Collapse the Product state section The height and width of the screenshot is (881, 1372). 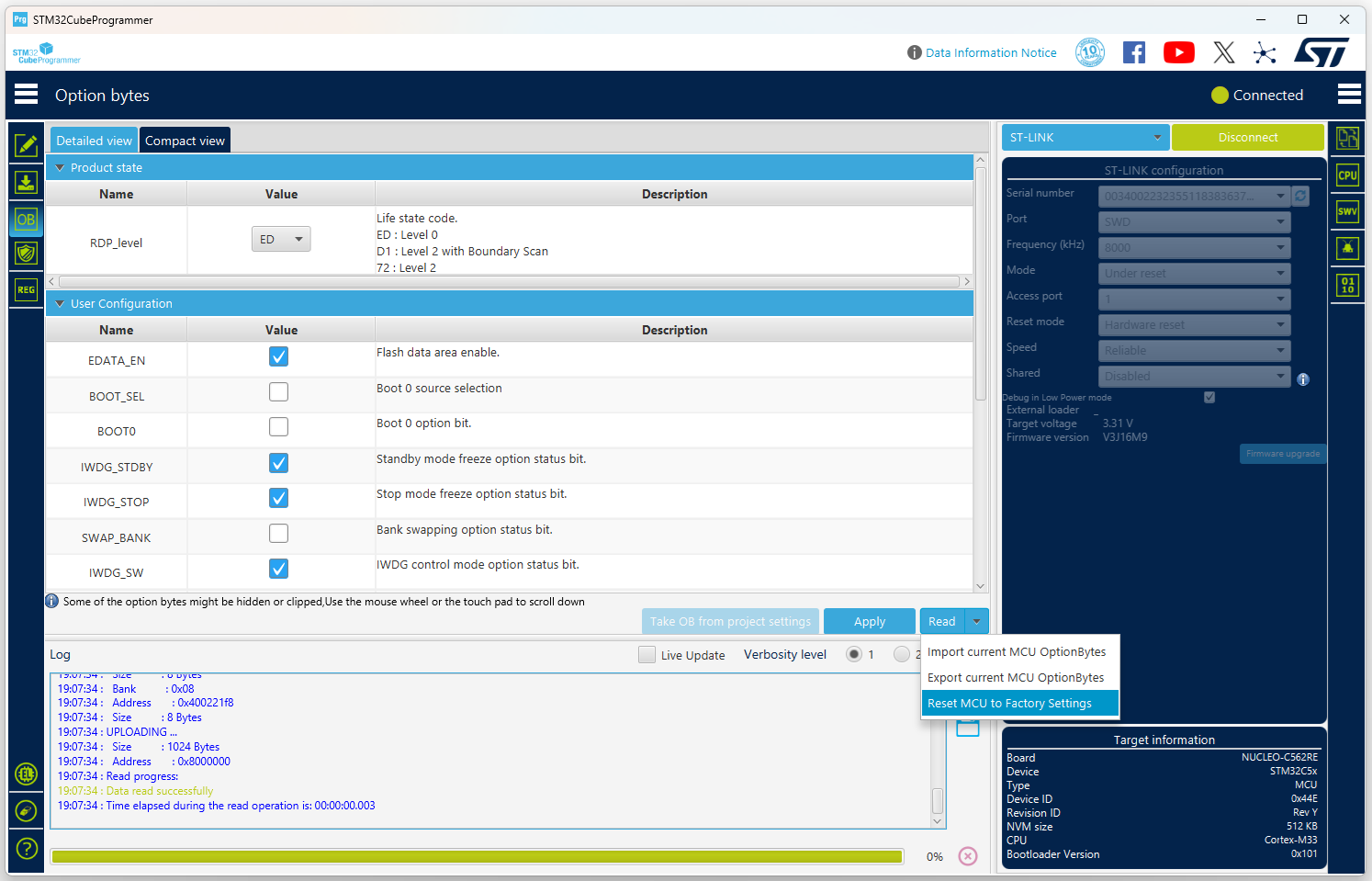pos(60,168)
